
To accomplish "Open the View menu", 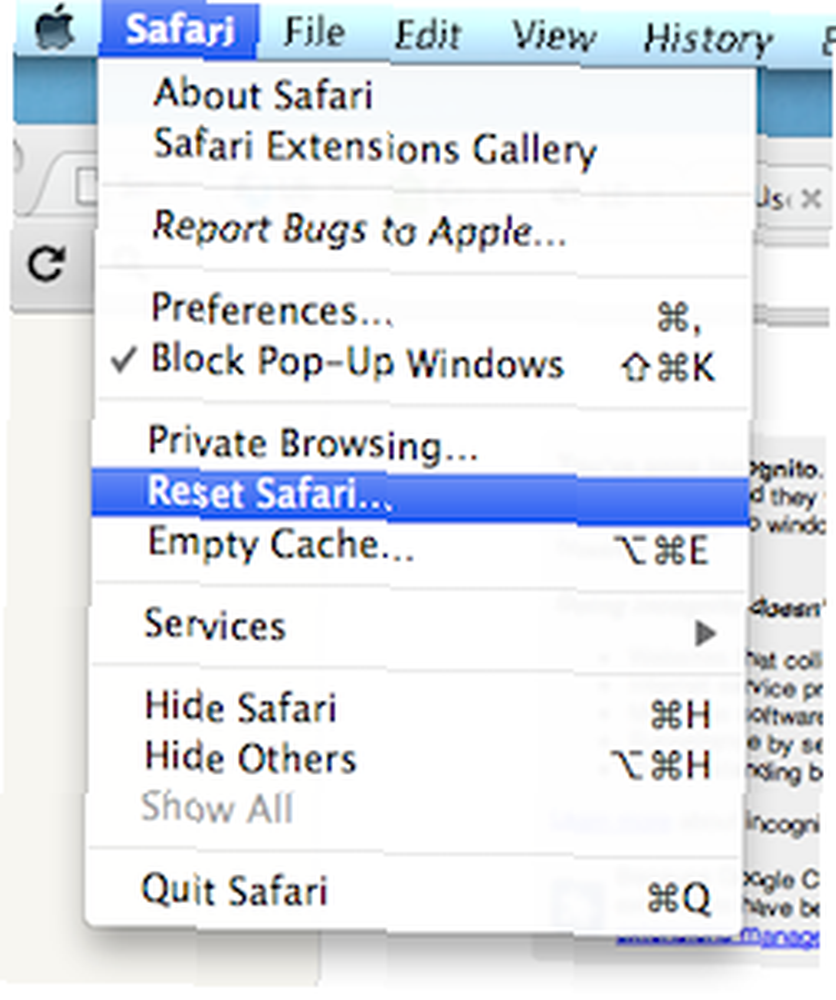I will (x=554, y=36).
